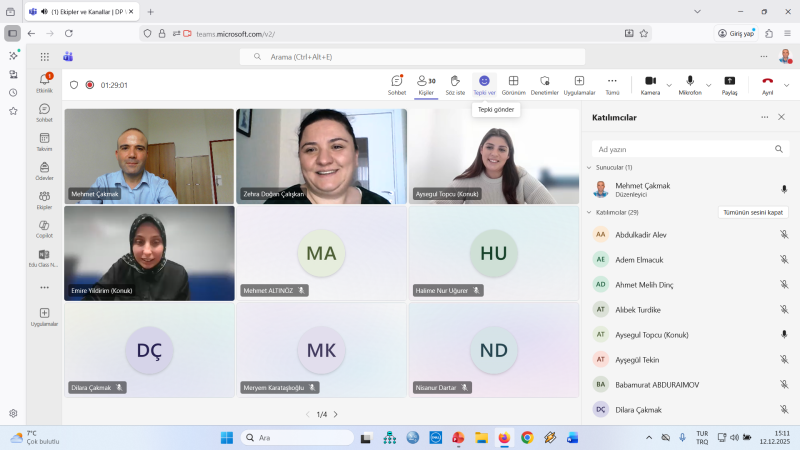Image resolution: width=800 pixels, height=450 pixels.
Task: Toggle the Kamera camera on or off
Action: [x=649, y=82]
